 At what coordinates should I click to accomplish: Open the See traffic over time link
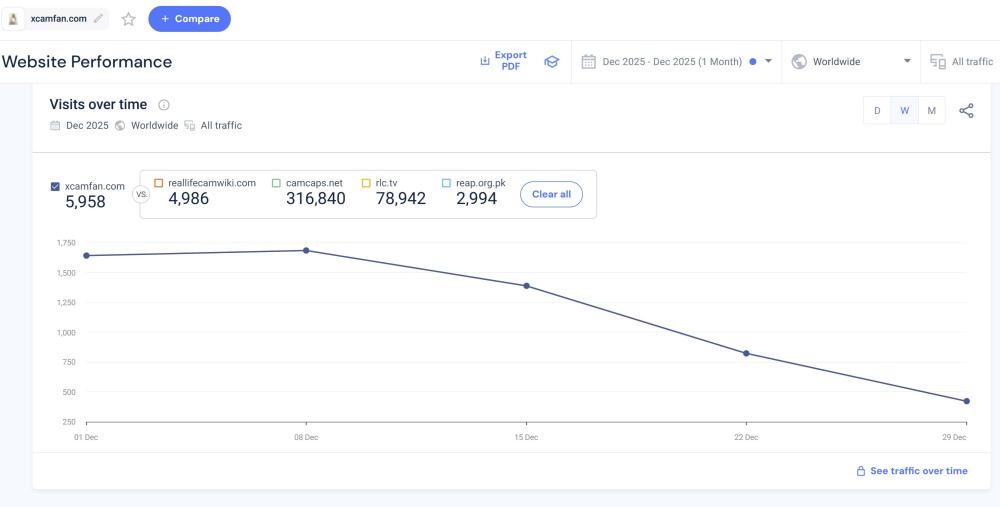[x=911, y=471]
